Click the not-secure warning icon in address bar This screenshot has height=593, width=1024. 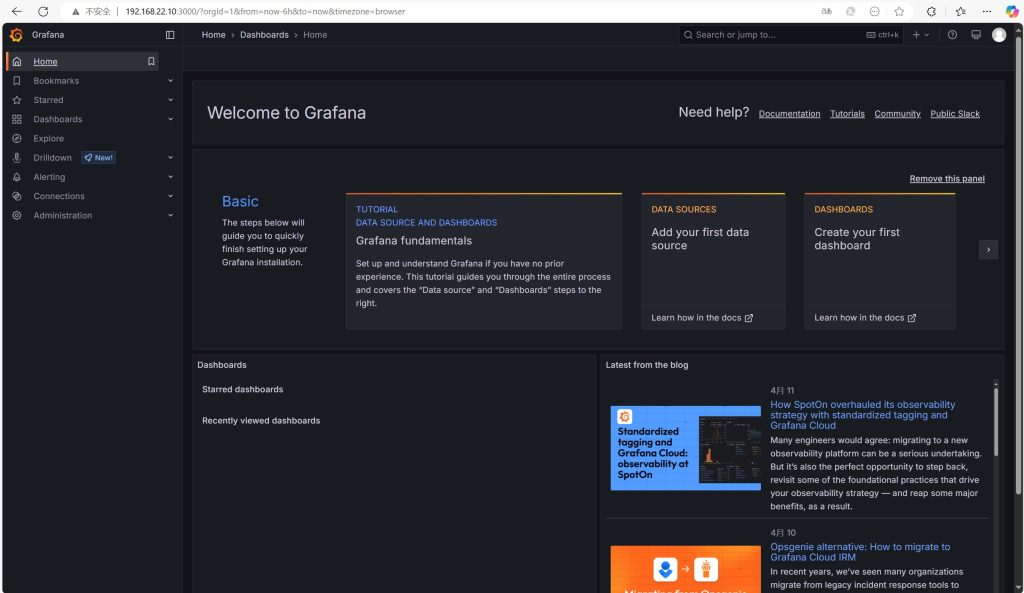(76, 12)
